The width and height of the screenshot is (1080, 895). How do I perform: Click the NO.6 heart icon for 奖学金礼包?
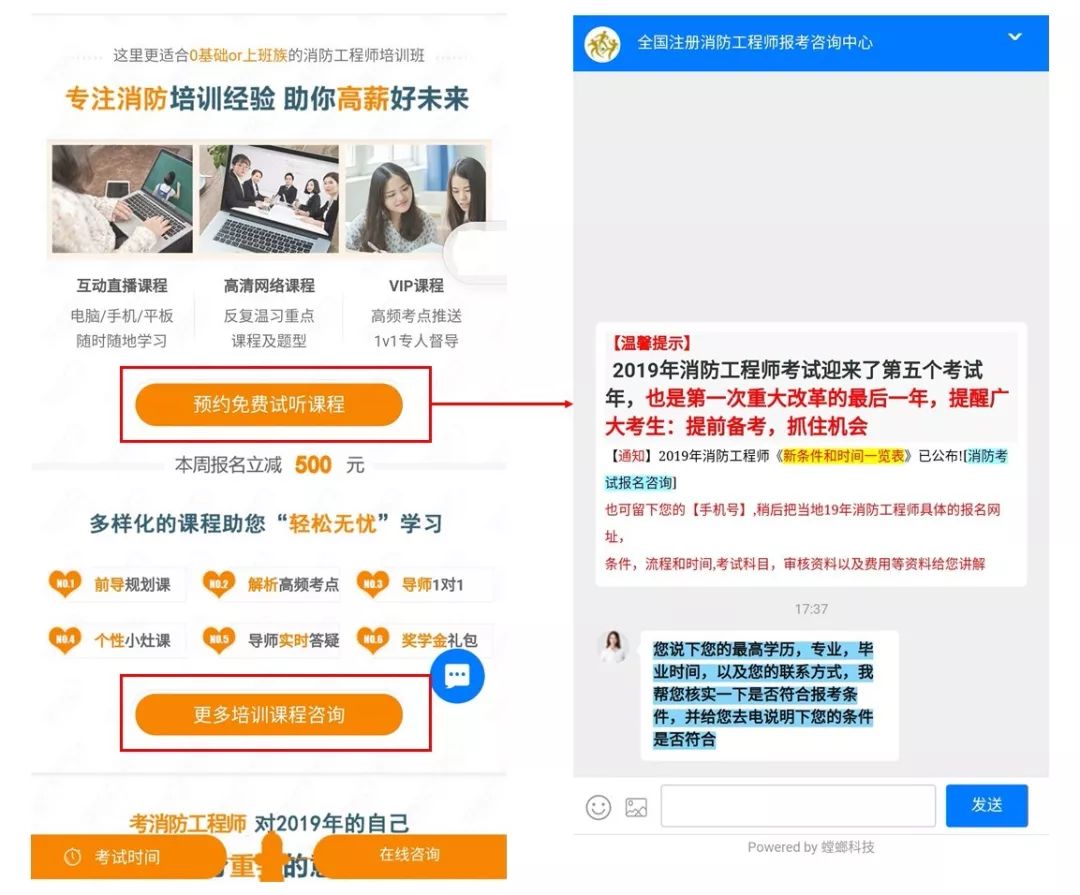[373, 639]
